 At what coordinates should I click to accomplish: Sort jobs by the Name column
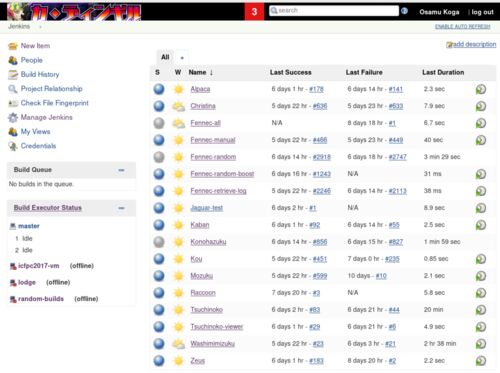point(197,72)
